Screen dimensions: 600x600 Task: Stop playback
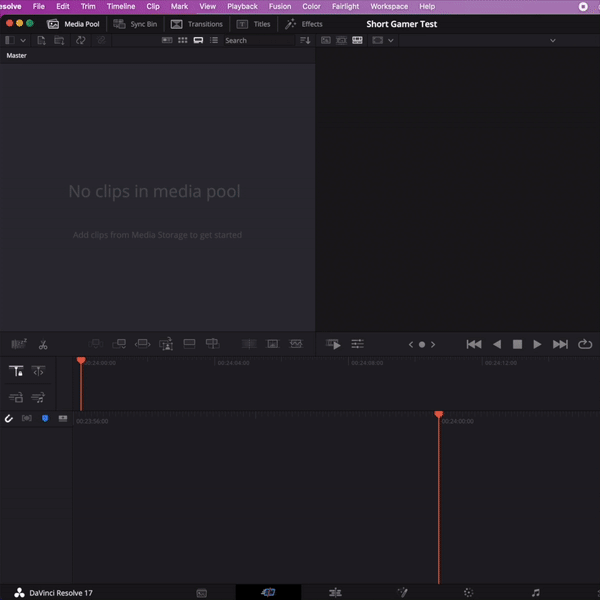point(517,344)
